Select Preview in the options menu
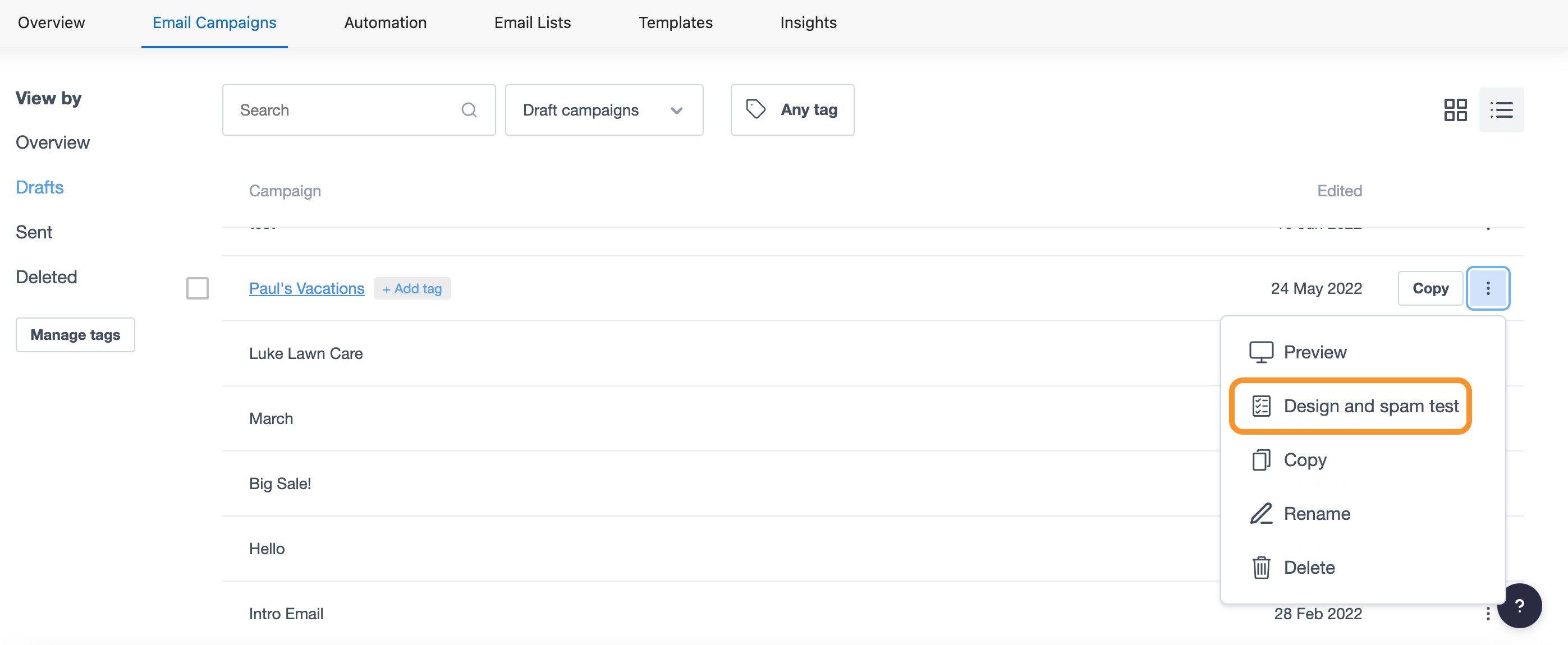Screen dimensions: 1568x645 (1314, 352)
